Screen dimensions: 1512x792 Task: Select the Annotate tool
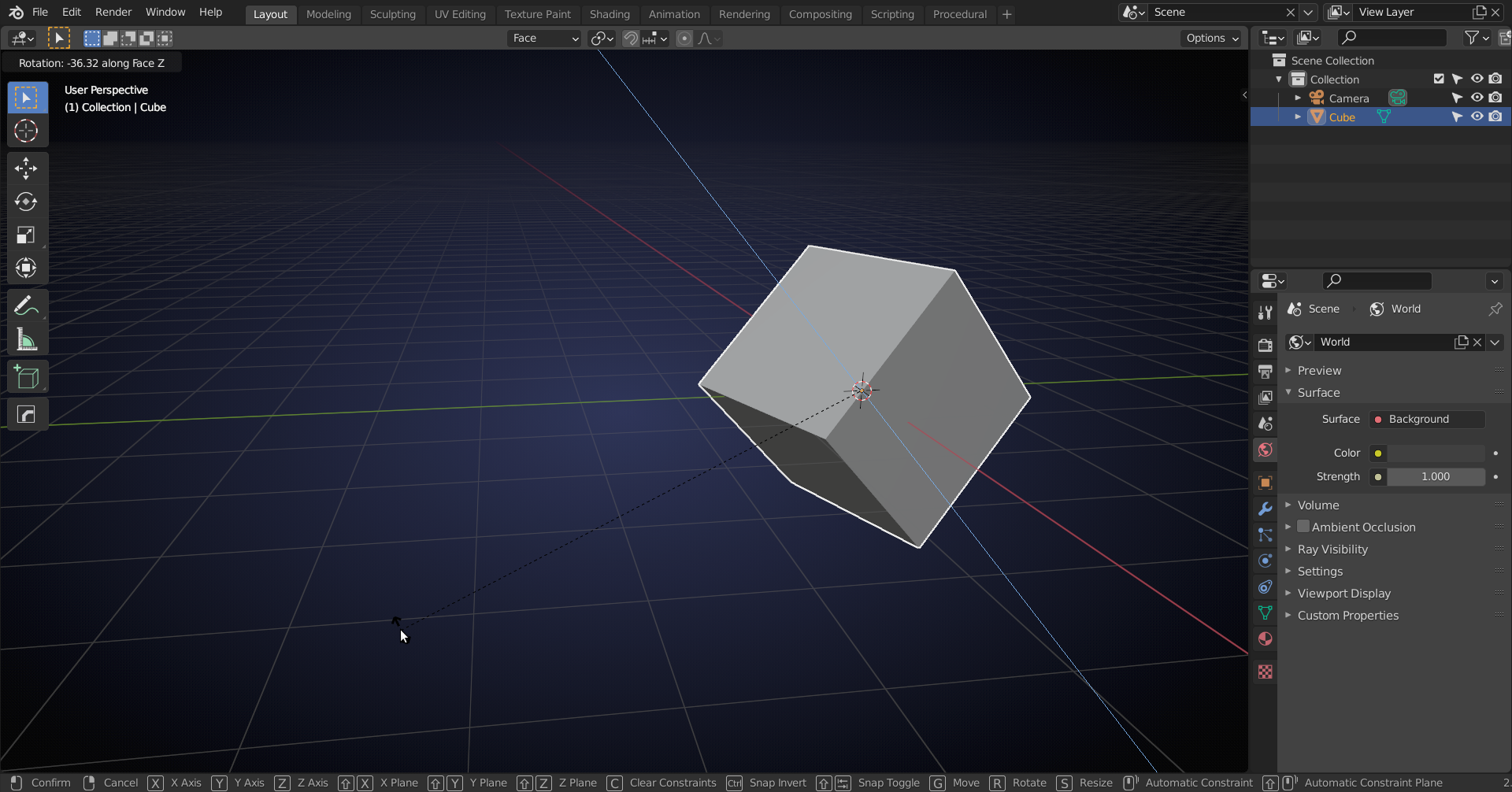27,305
